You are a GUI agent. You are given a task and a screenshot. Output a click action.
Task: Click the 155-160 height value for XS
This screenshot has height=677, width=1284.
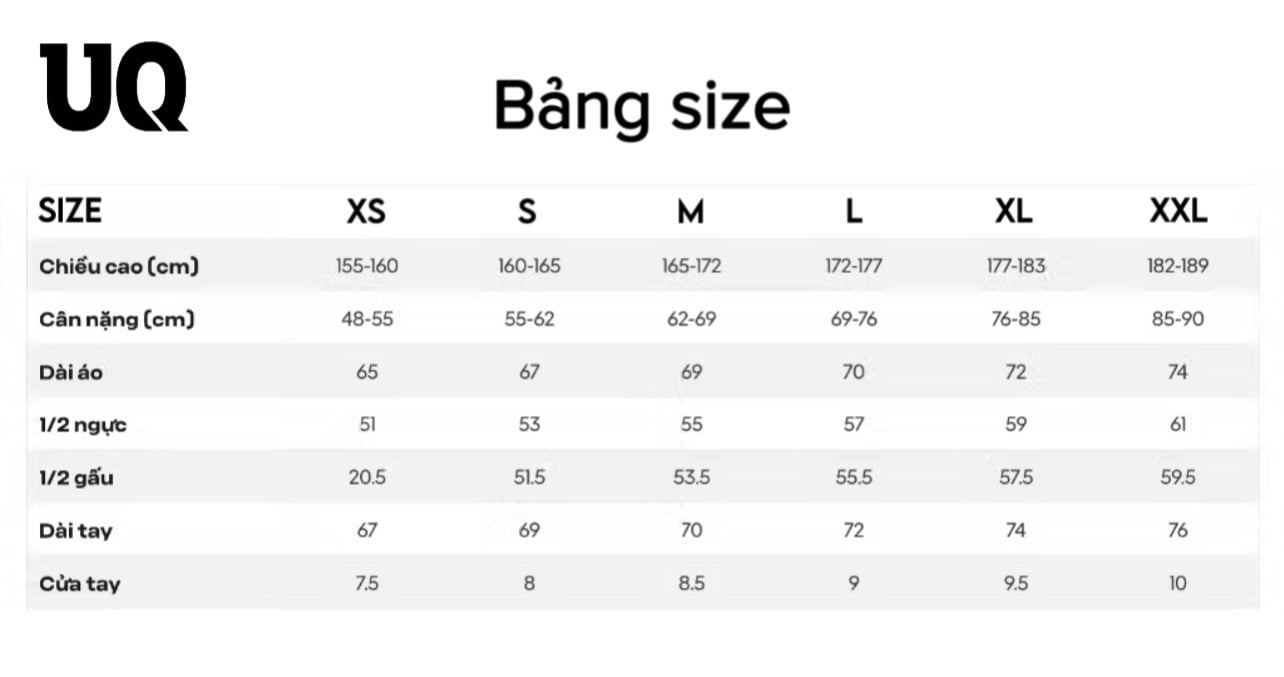click(367, 266)
